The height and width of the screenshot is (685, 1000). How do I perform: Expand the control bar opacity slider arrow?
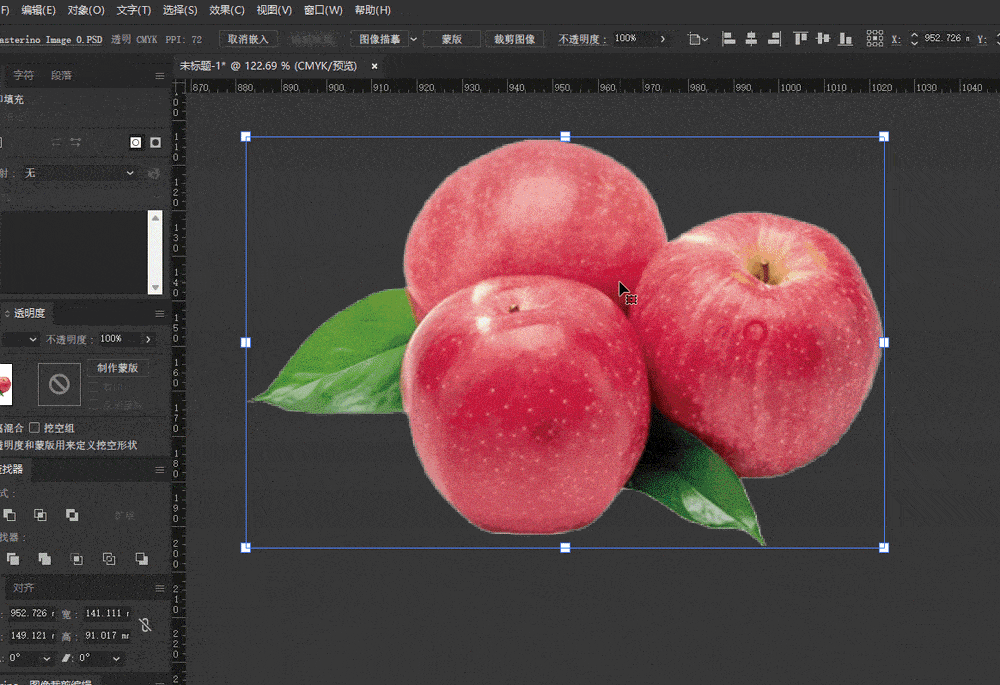point(663,39)
